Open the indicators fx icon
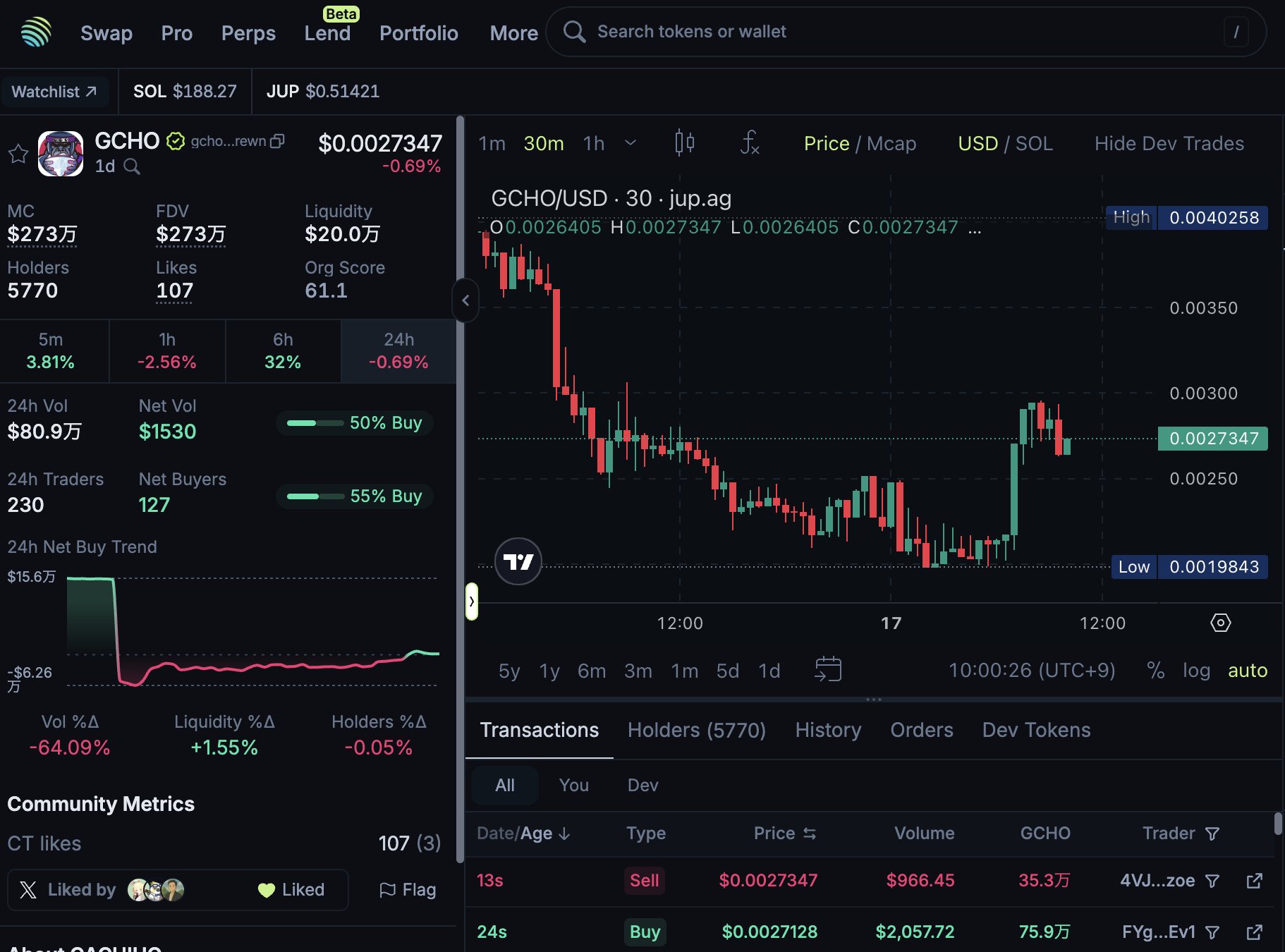This screenshot has width=1285, height=952. [x=749, y=143]
